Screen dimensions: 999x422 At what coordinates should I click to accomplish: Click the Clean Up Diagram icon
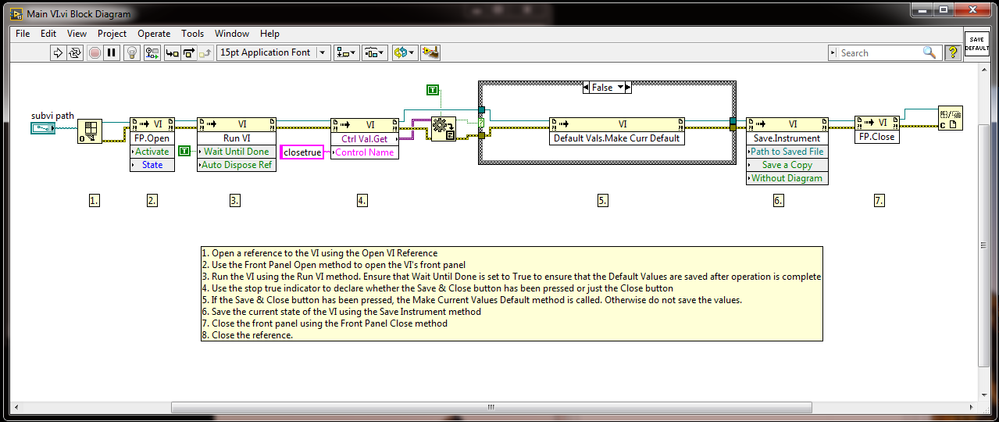pyautogui.click(x=431, y=52)
